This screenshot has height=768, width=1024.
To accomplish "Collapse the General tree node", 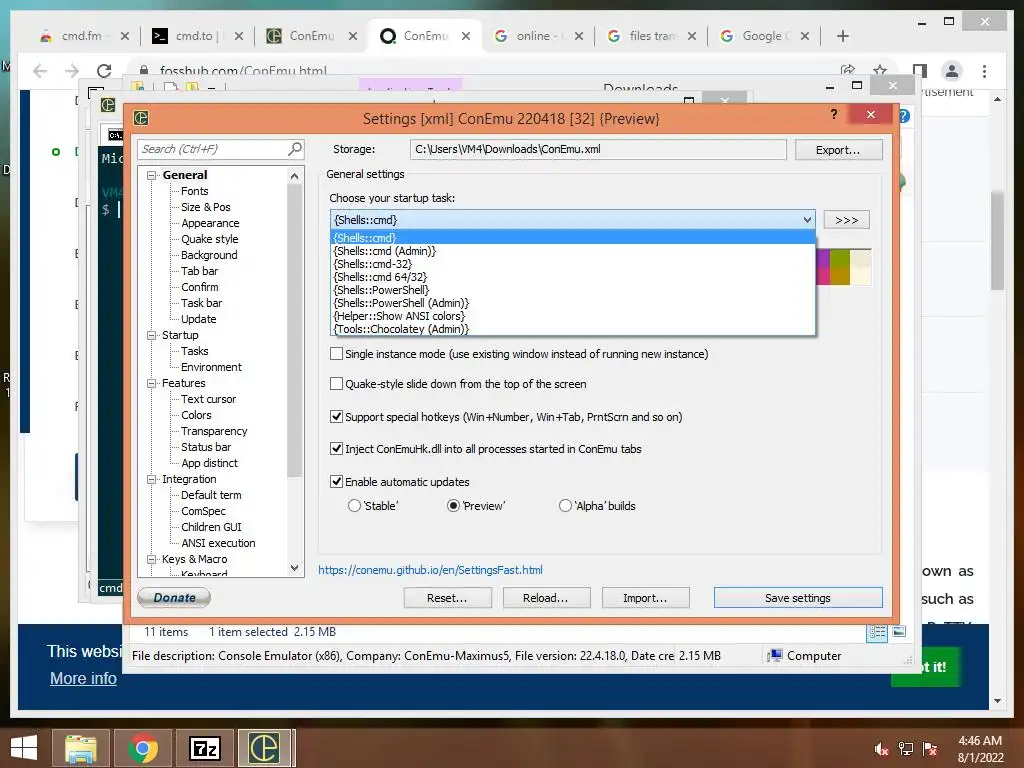I will point(152,175).
